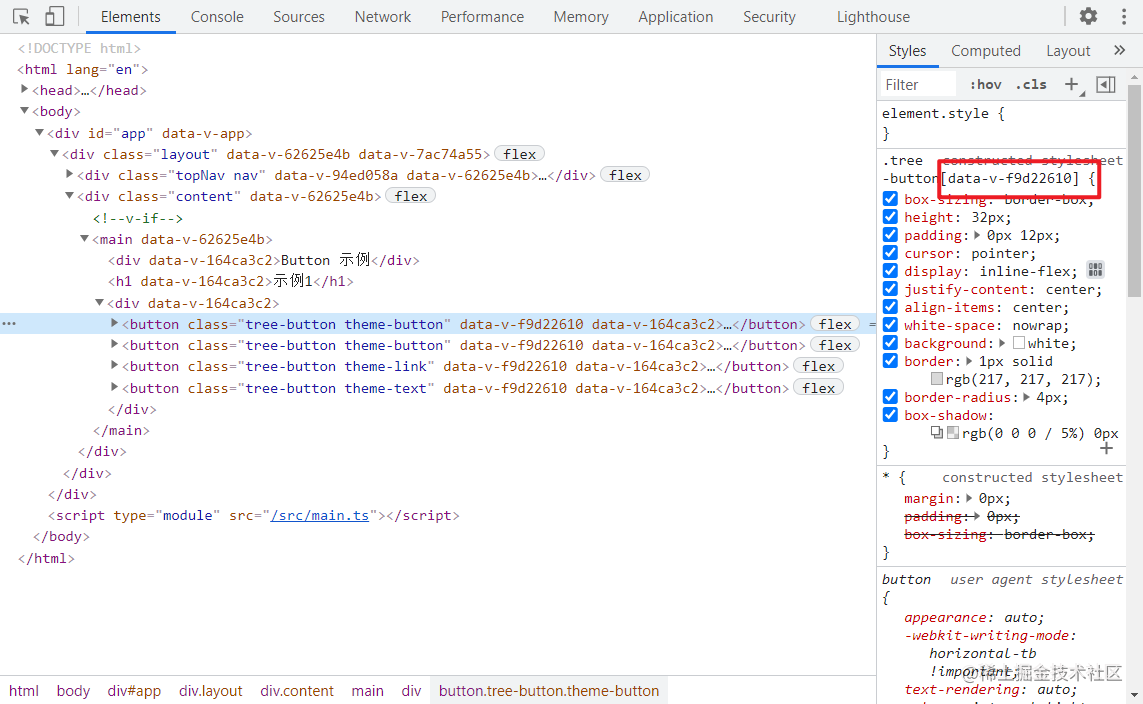Disable the cursor: pointer style
The height and width of the screenshot is (704, 1143).
coord(890,252)
